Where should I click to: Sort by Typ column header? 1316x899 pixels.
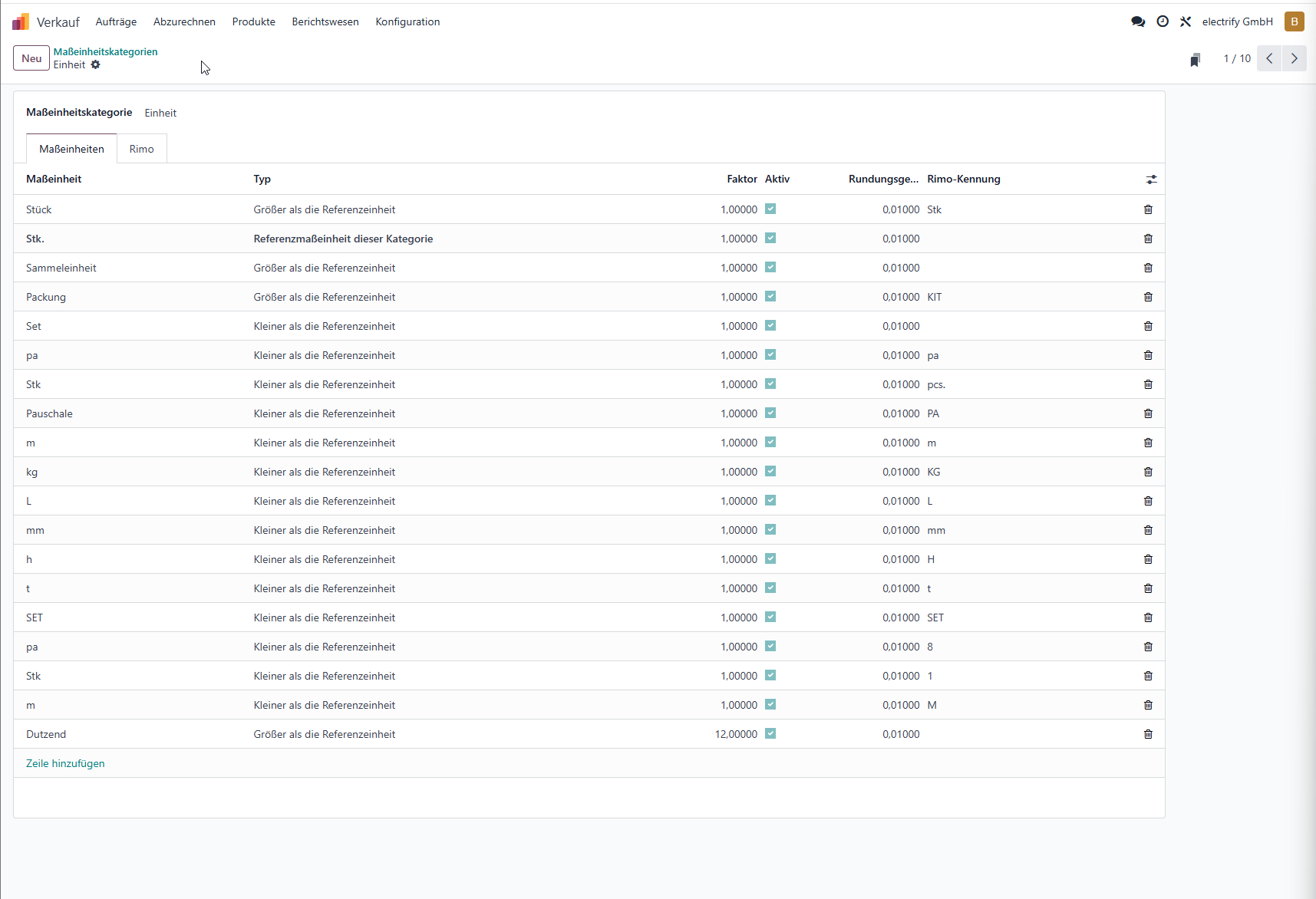point(262,179)
